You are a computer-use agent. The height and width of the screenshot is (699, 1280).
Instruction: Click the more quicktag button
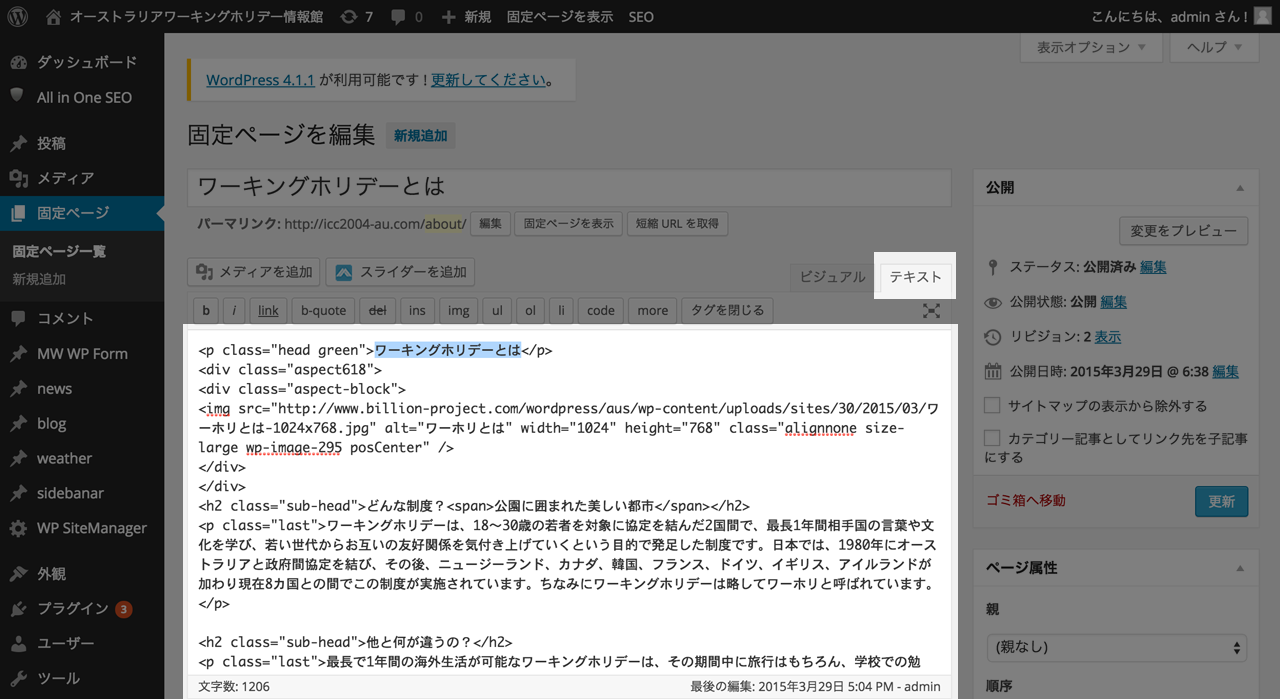point(653,310)
